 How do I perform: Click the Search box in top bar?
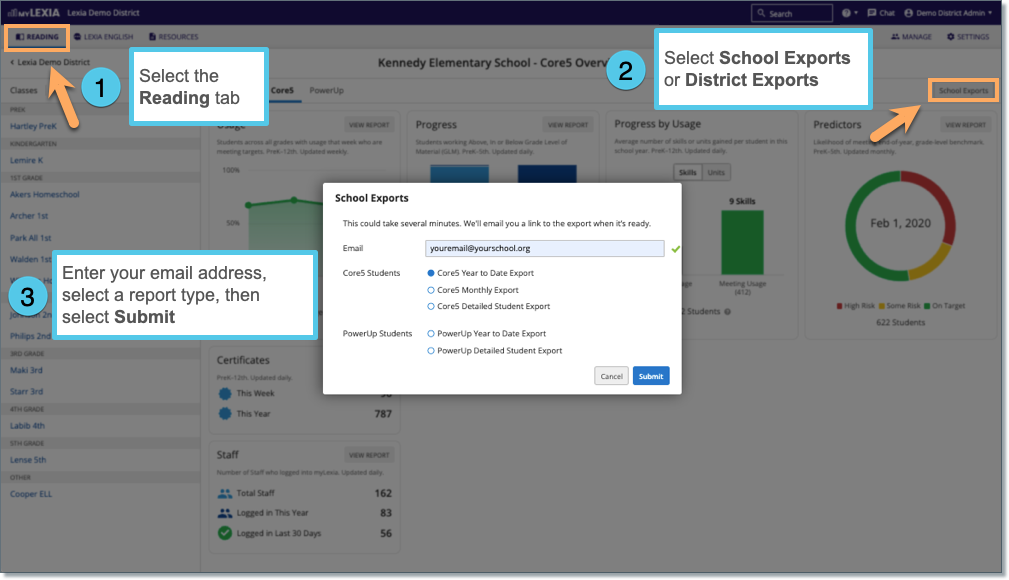[792, 13]
